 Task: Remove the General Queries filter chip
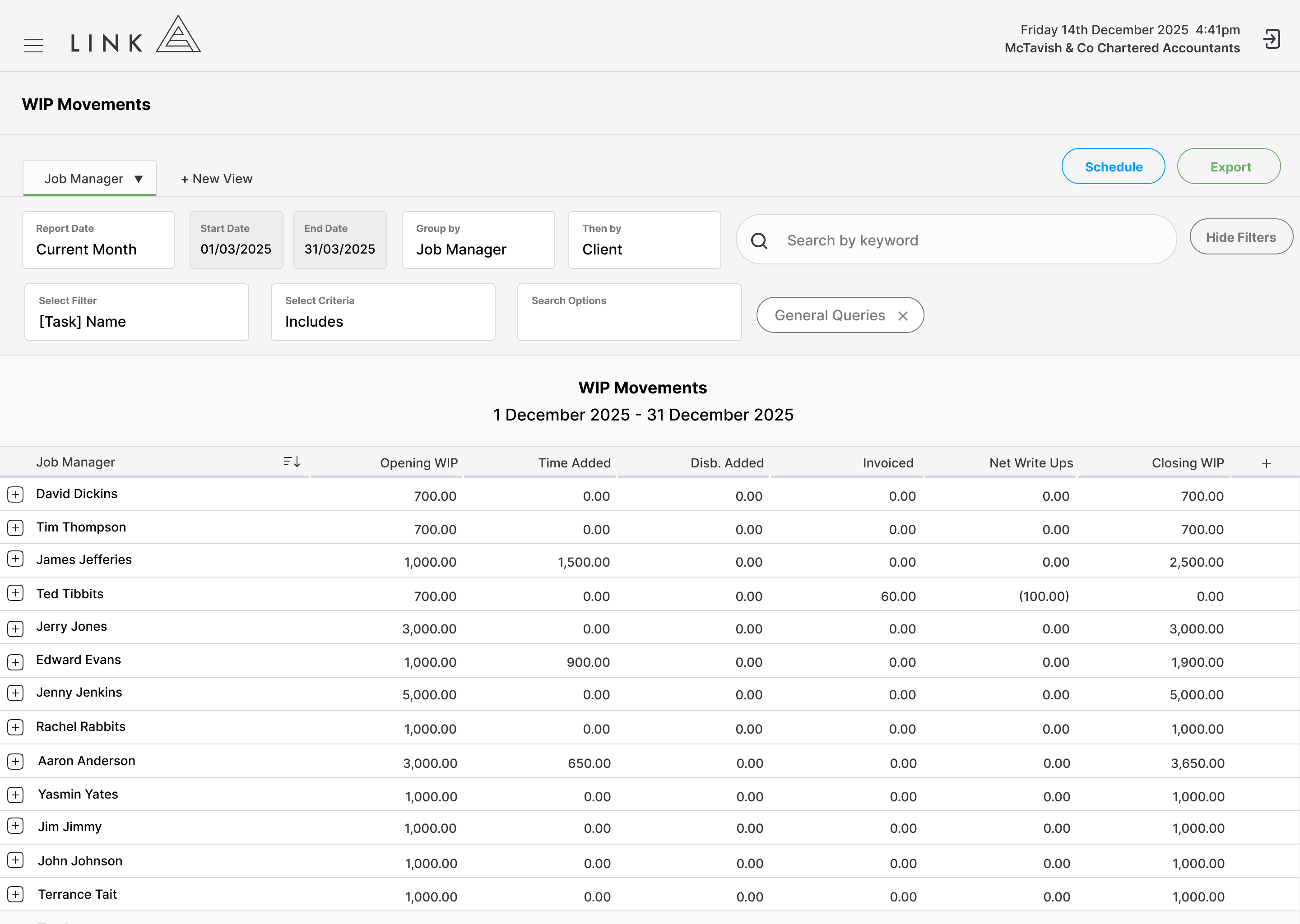(x=903, y=316)
